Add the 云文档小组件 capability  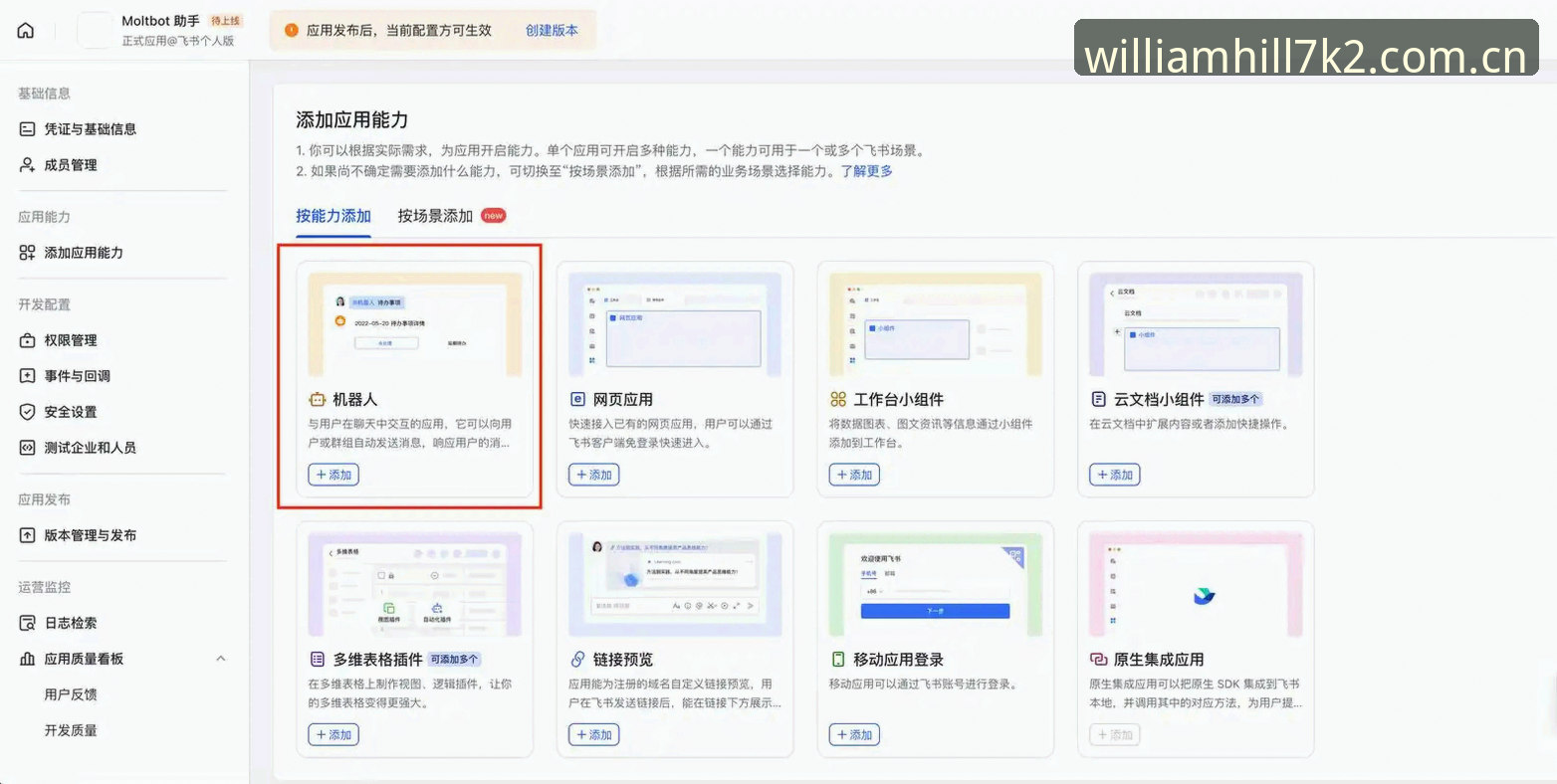click(x=1115, y=475)
